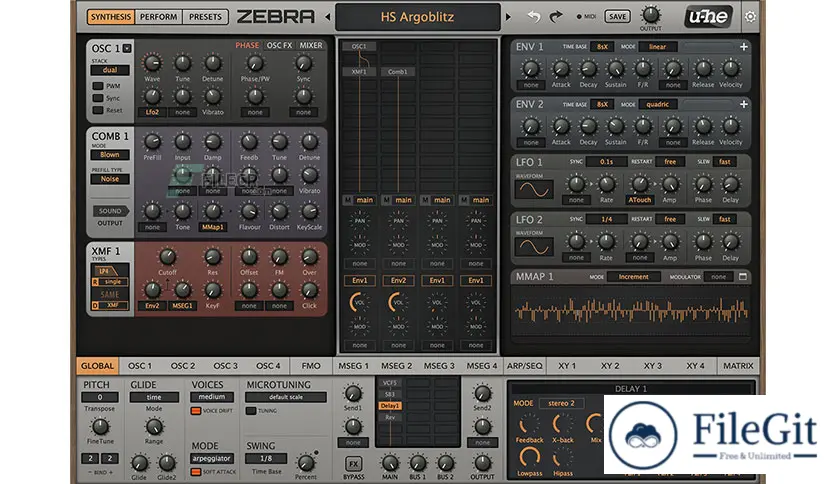Toggle mute M on first lane
The height and width of the screenshot is (484, 836).
pyautogui.click(x=348, y=200)
